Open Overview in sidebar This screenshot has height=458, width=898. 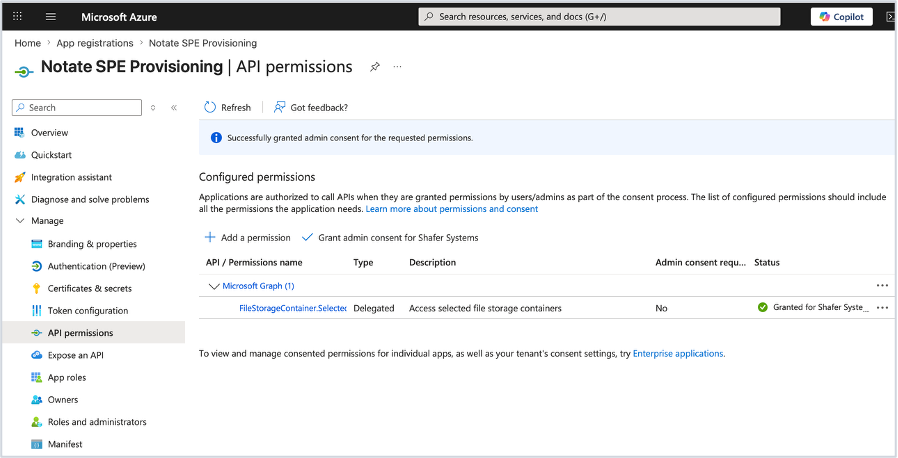click(x=49, y=132)
